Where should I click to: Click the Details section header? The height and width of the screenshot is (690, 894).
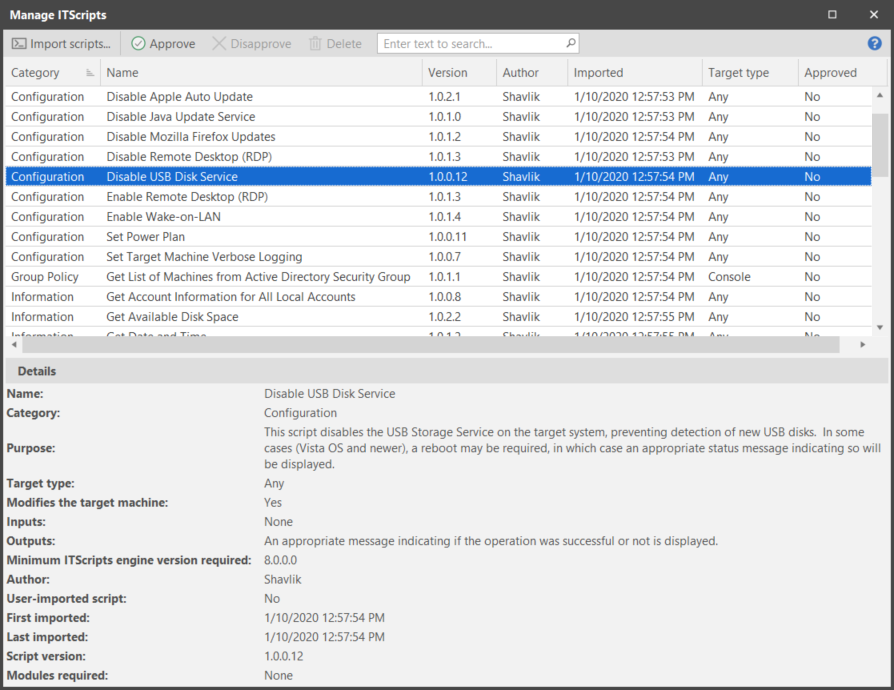click(446, 371)
